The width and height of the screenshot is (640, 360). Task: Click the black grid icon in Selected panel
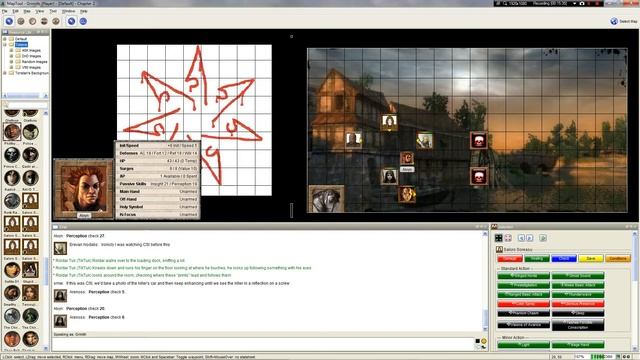tap(498, 238)
